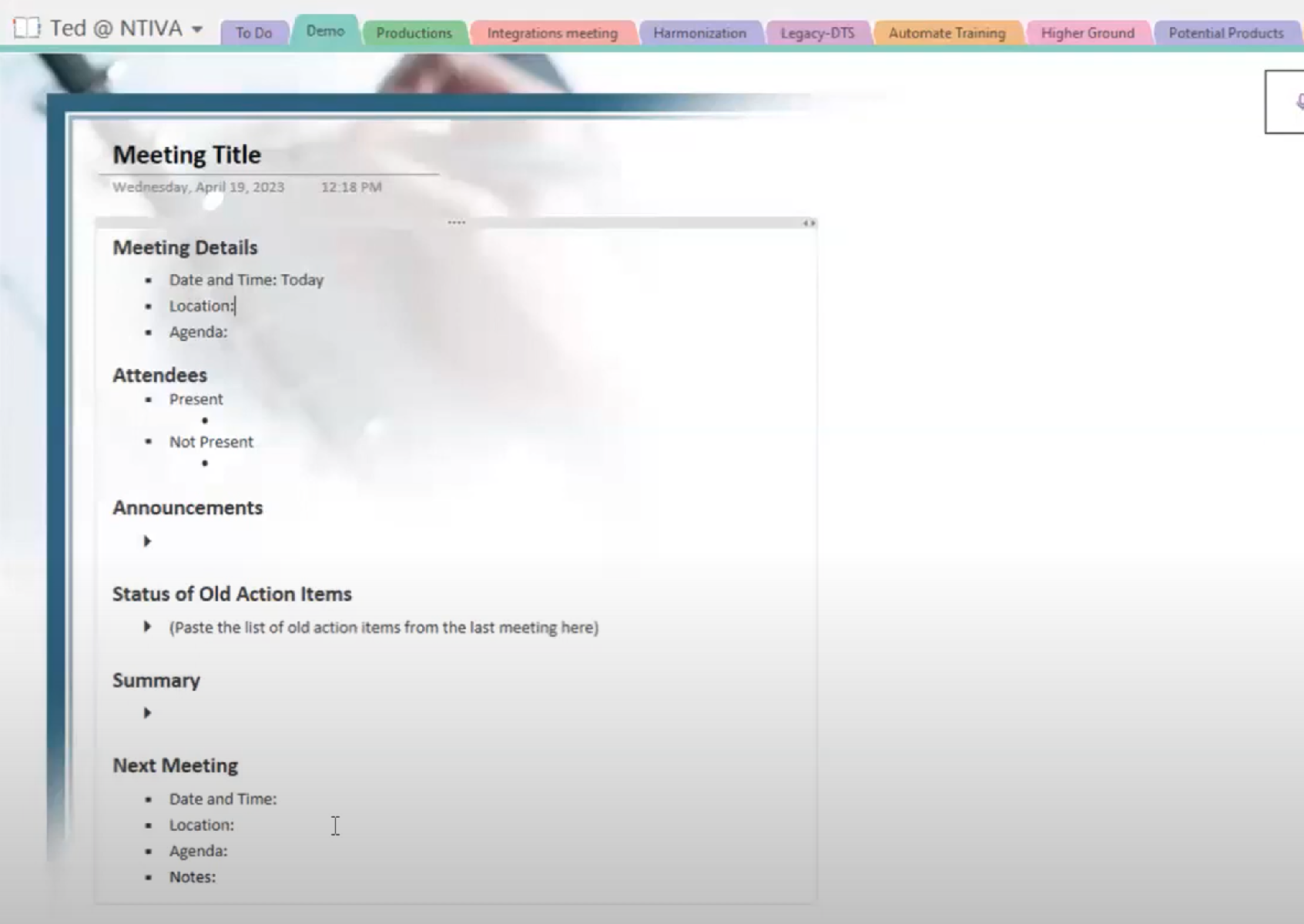Expand the Announcements disclosure triangle
Viewport: 1304px width, 924px height.
pos(147,541)
